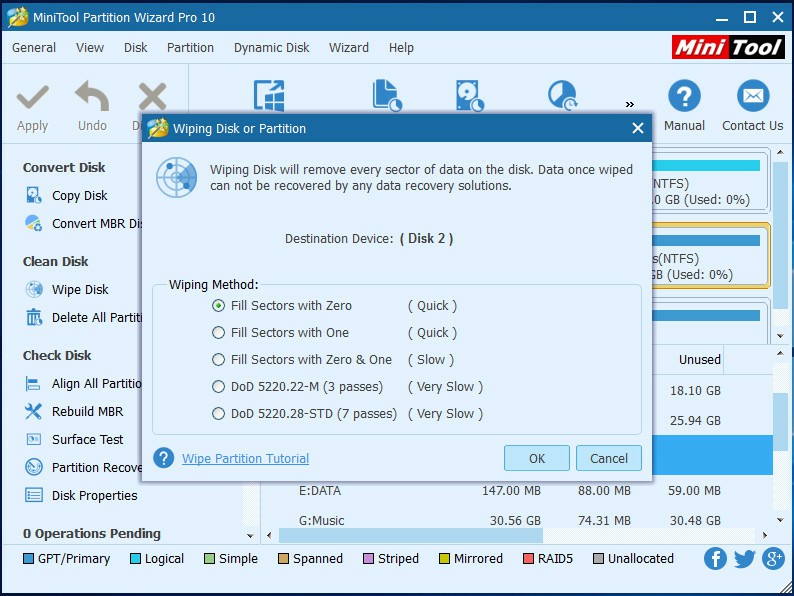
Task: Click the Partition Recovery pie toolbar icon
Action: (x=562, y=95)
